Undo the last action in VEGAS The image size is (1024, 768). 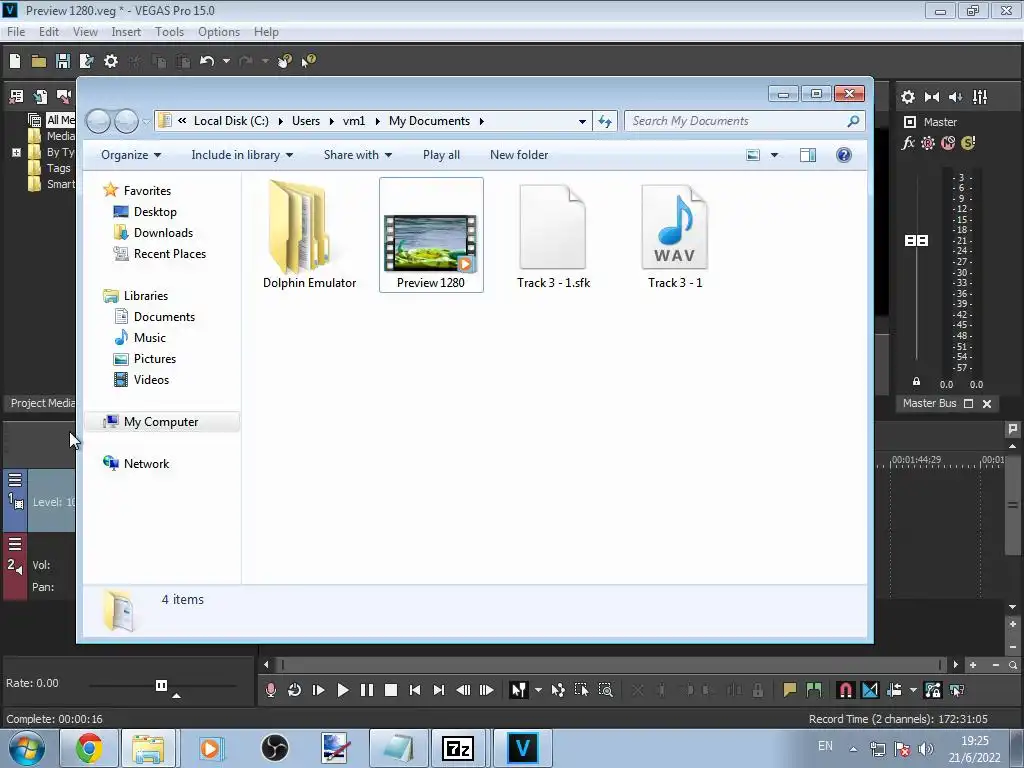(x=207, y=61)
